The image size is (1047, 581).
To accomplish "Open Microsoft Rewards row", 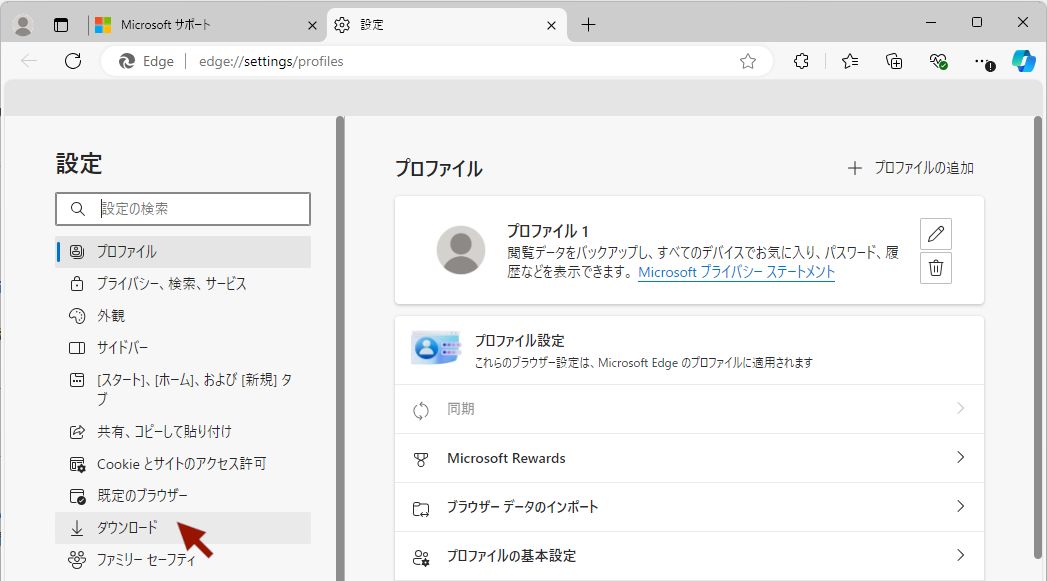I will point(689,458).
